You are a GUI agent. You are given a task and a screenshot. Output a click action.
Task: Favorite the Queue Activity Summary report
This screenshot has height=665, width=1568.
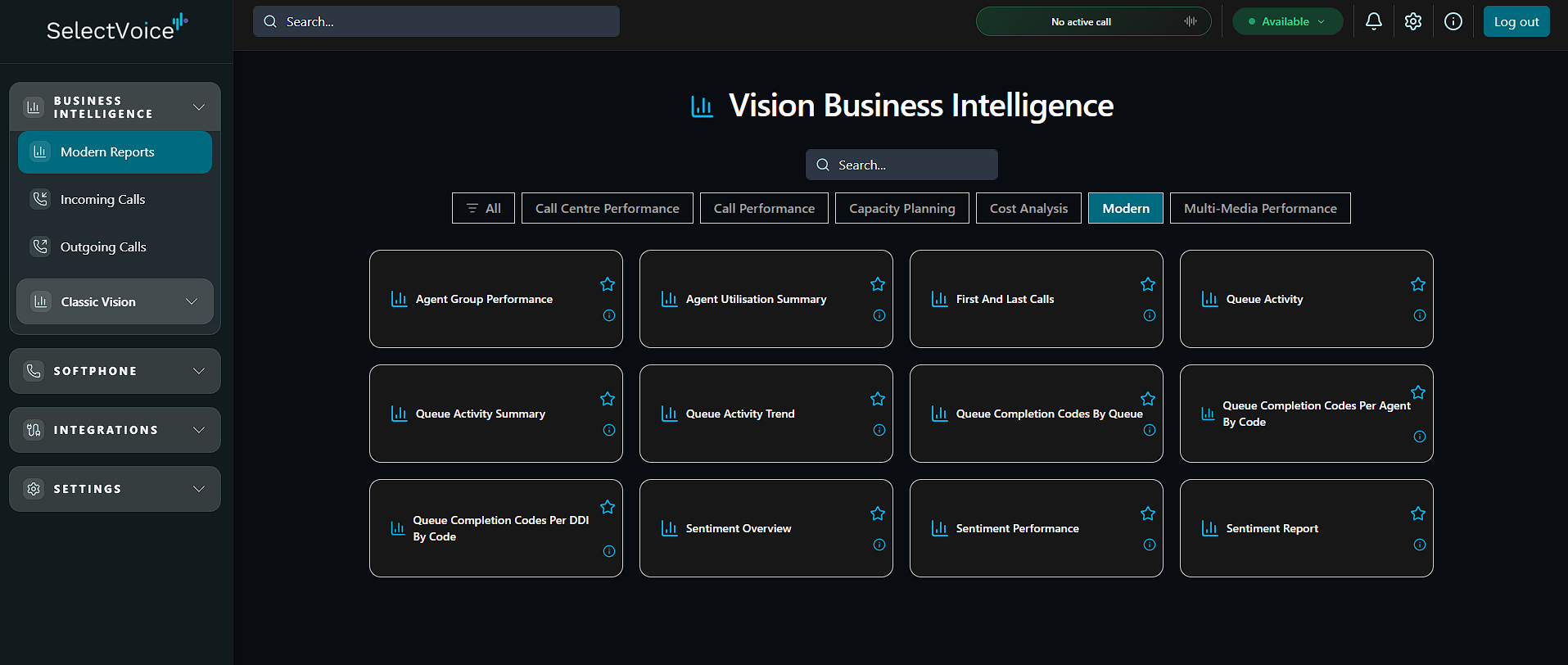608,399
